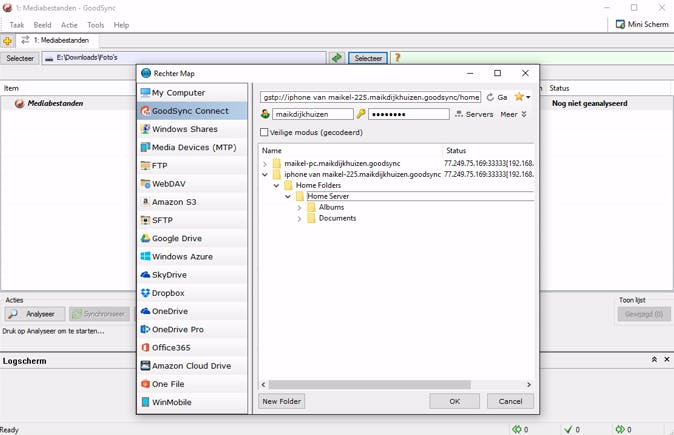This screenshot has width=674, height=435.
Task: Click the left Selecteer button
Action: [x=20, y=58]
